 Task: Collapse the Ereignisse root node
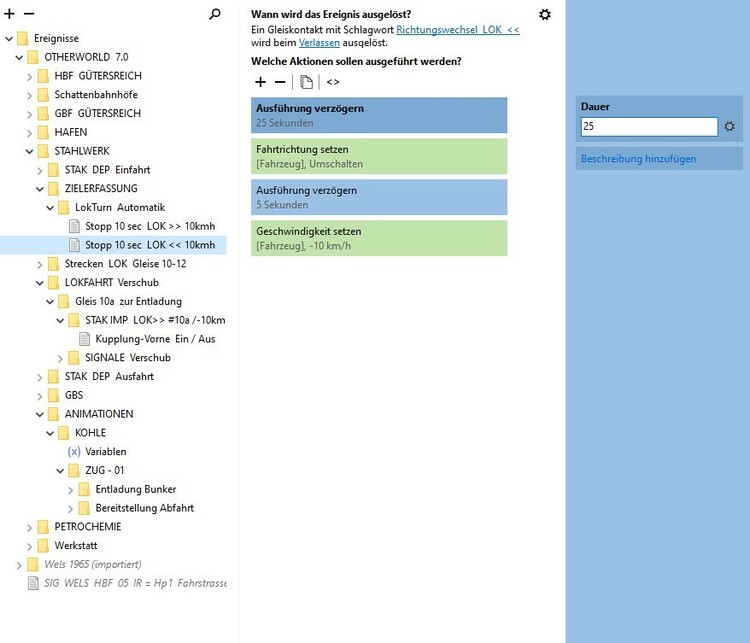point(9,38)
